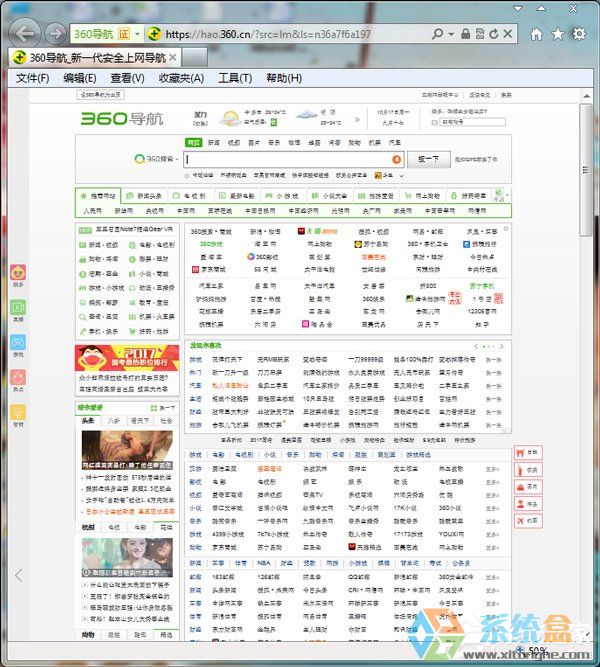The image size is (600, 667).
Task: Select the radio button before today's hot searches
Action: point(186,176)
